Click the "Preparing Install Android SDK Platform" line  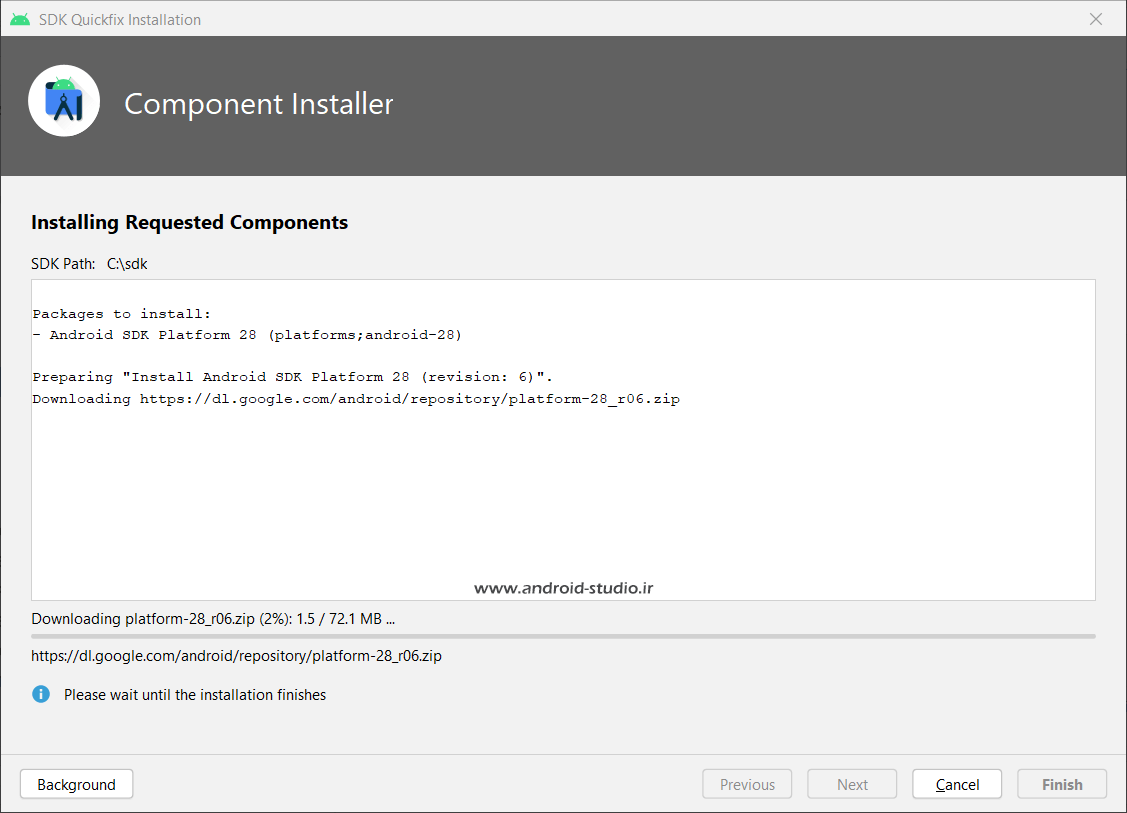292,377
